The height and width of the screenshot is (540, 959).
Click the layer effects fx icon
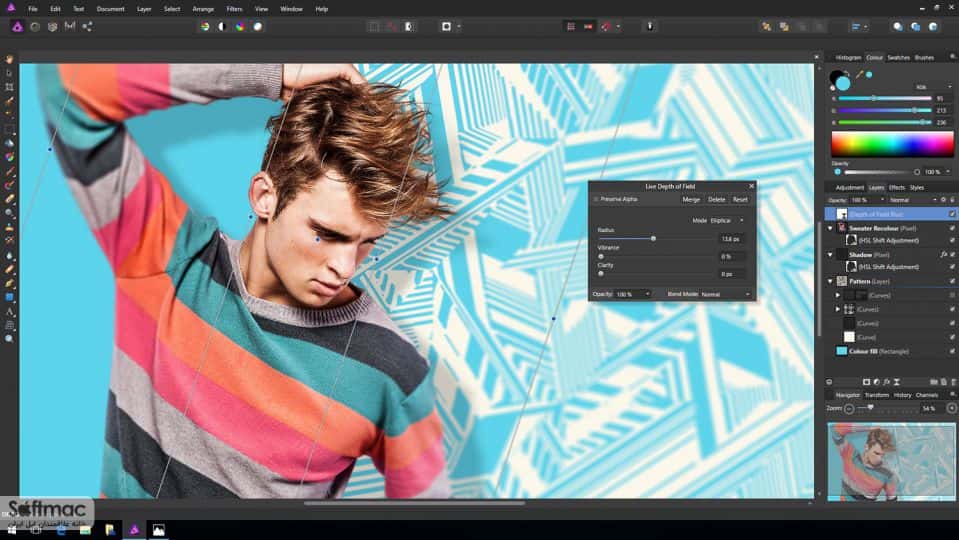point(886,382)
